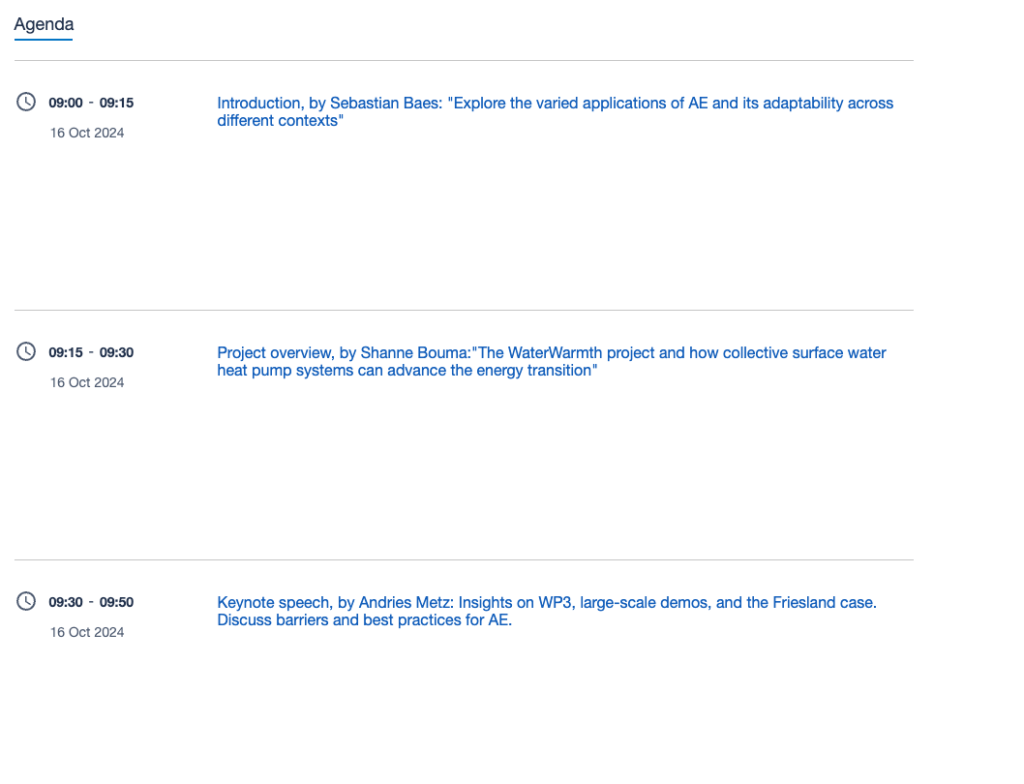Click the 09:15 end time of the Introduction session

click(x=116, y=103)
